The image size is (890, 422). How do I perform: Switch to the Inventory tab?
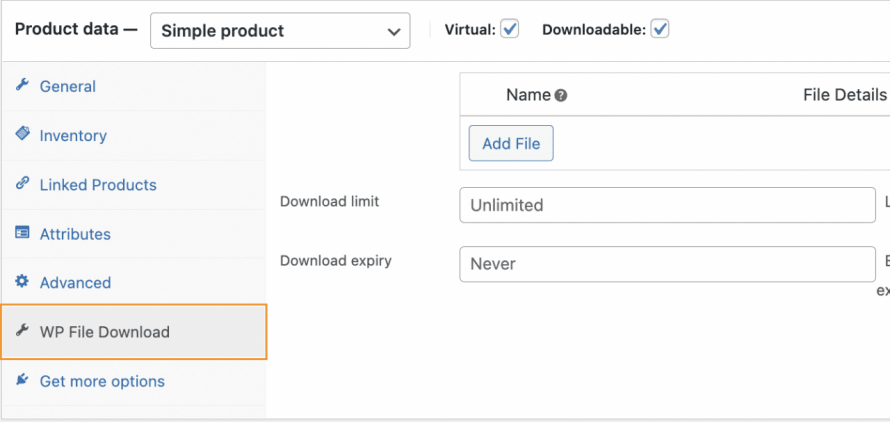tap(73, 135)
